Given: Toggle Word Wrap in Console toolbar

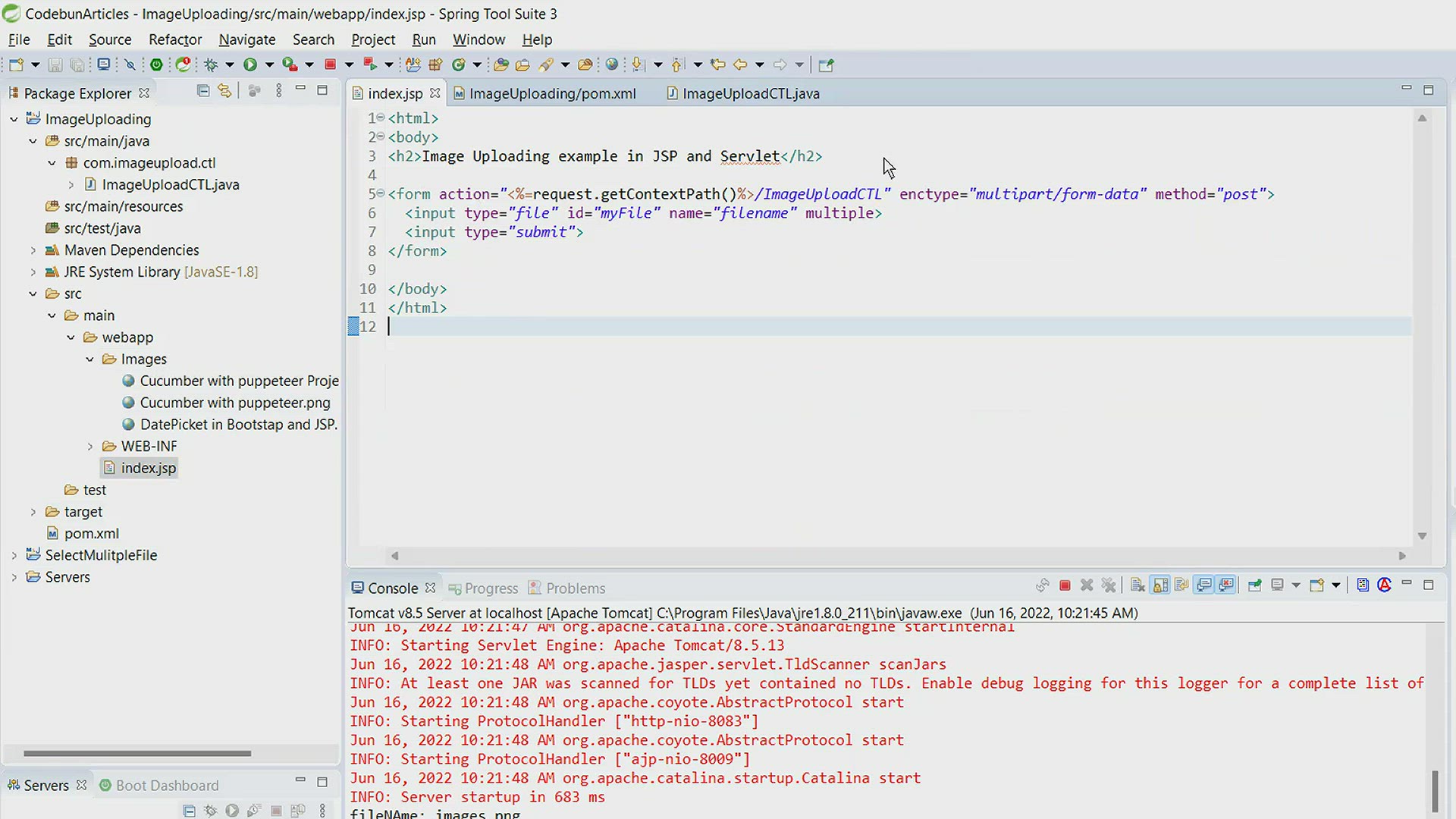Looking at the screenshot, I should tap(1181, 585).
